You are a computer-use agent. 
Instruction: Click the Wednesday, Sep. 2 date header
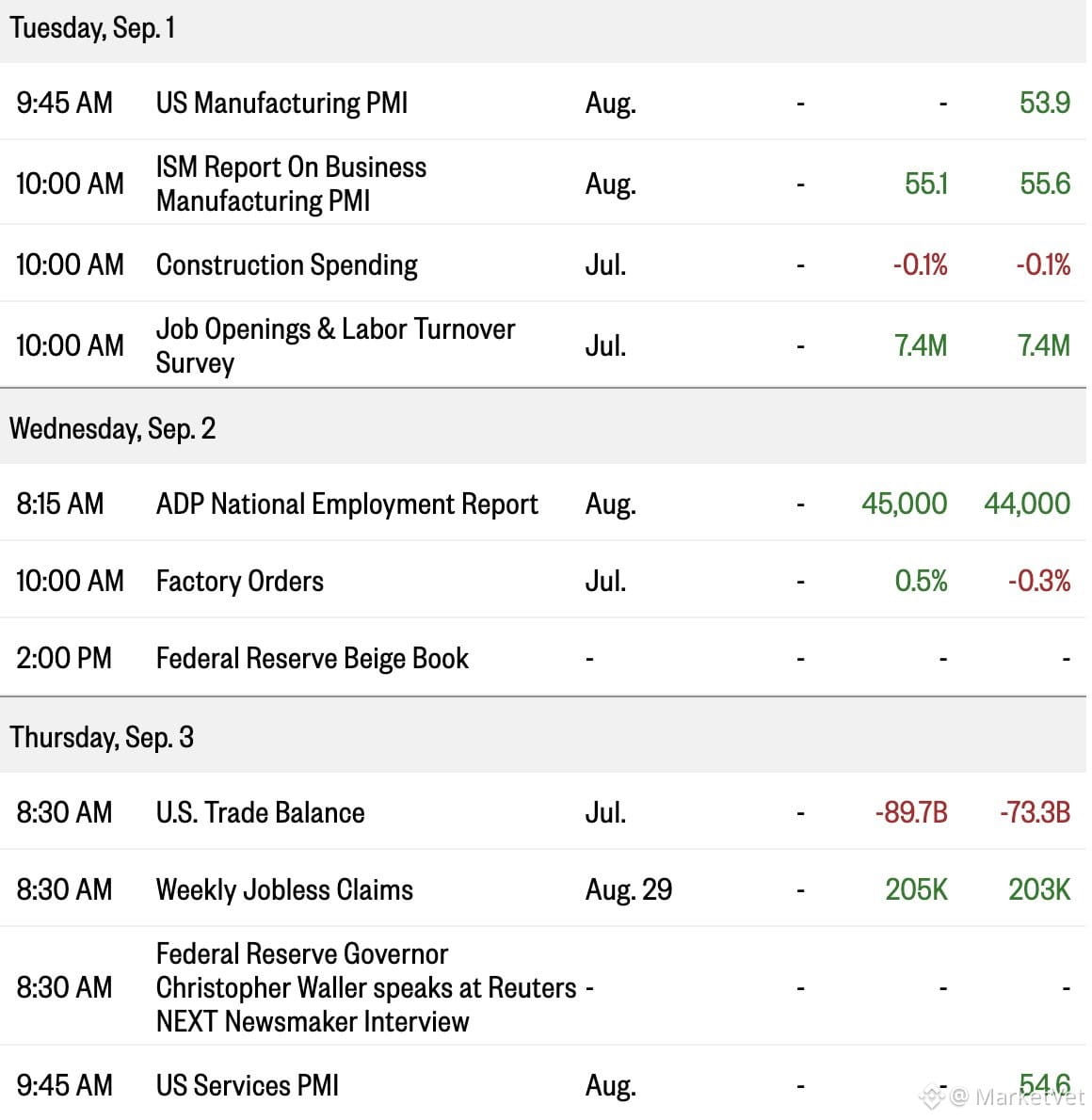(112, 429)
